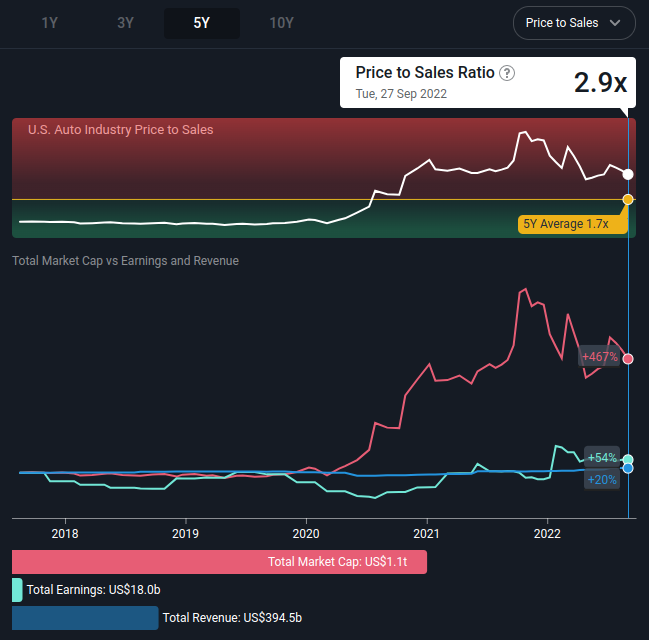The height and width of the screenshot is (640, 649).
Task: Click the 2020 axis label
Action: (306, 534)
